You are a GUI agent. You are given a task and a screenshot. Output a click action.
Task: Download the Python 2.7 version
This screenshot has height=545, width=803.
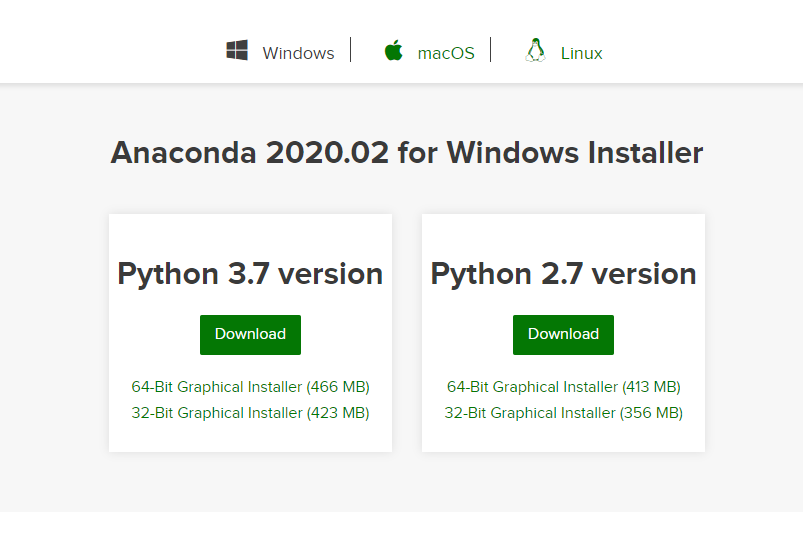pos(563,334)
